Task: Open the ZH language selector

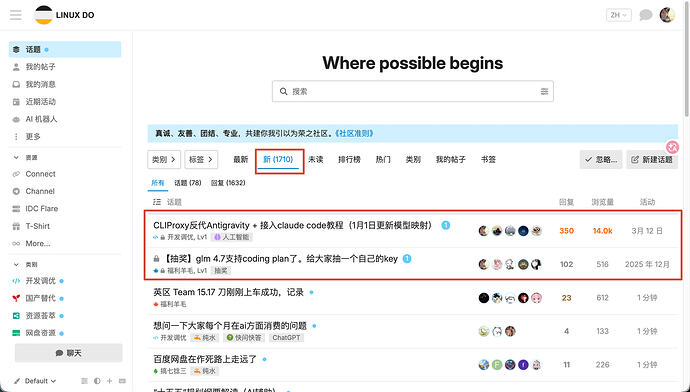Action: click(618, 15)
